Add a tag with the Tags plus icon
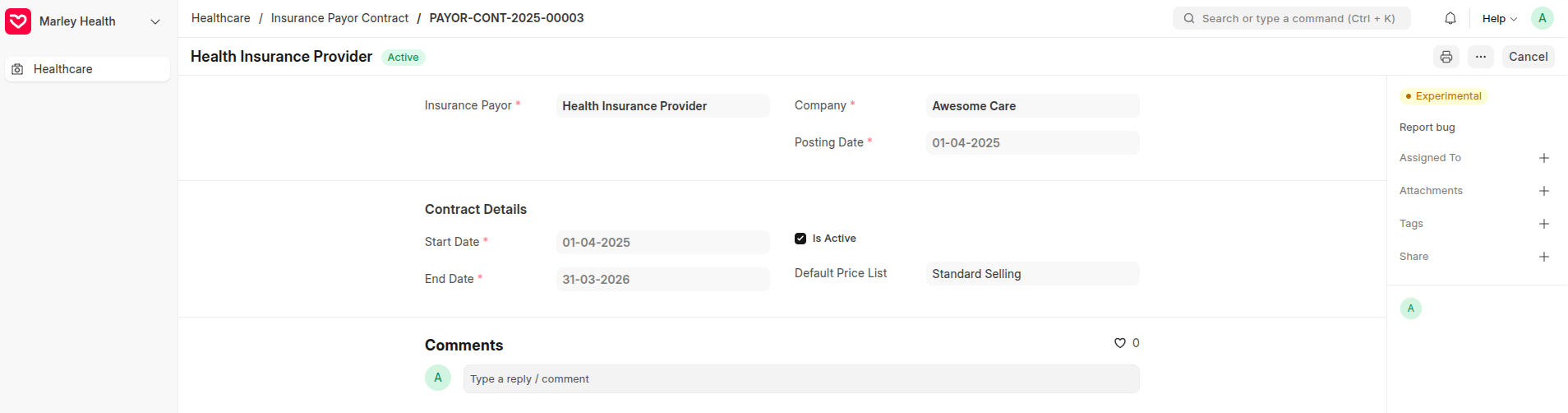 [1544, 224]
